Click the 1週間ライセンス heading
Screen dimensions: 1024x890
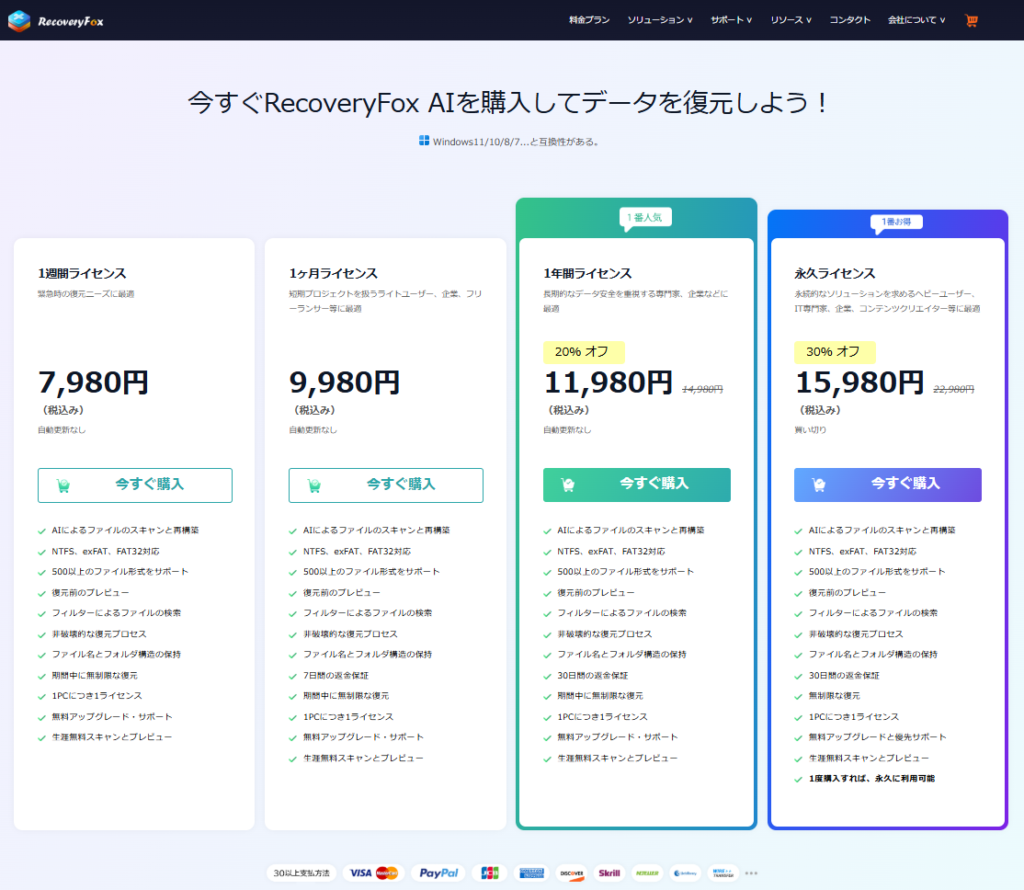pos(82,274)
